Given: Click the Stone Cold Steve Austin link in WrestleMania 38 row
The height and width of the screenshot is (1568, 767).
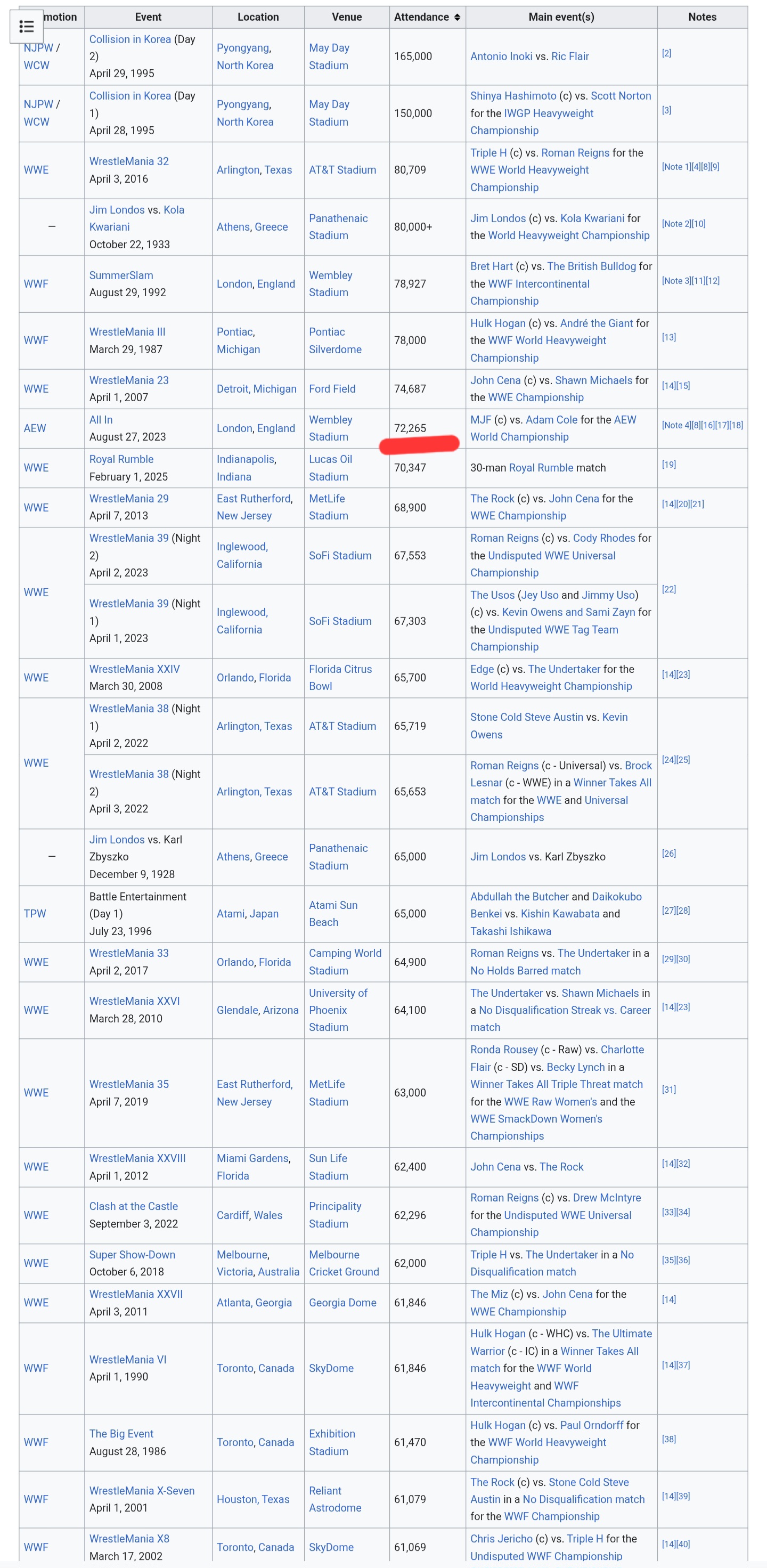Looking at the screenshot, I should (x=527, y=717).
